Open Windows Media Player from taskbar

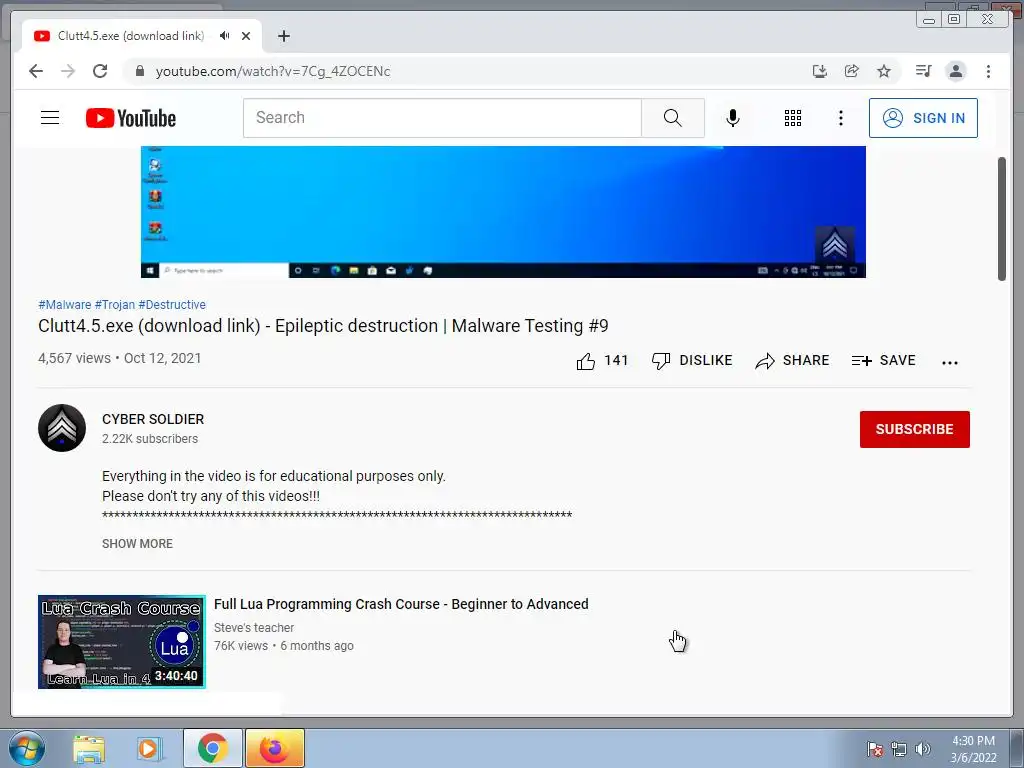tap(149, 748)
